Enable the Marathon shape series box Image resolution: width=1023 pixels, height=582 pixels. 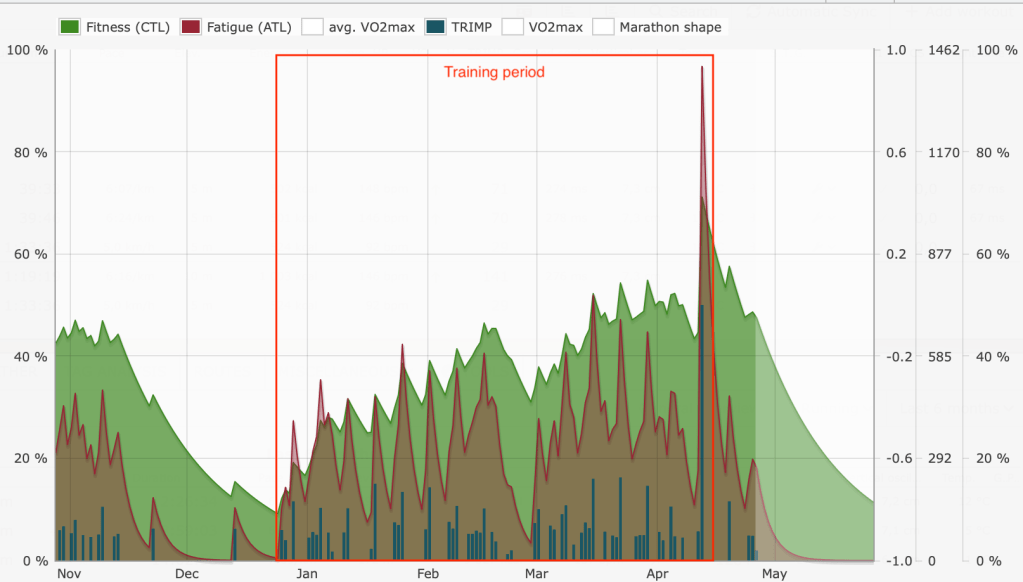(603, 27)
